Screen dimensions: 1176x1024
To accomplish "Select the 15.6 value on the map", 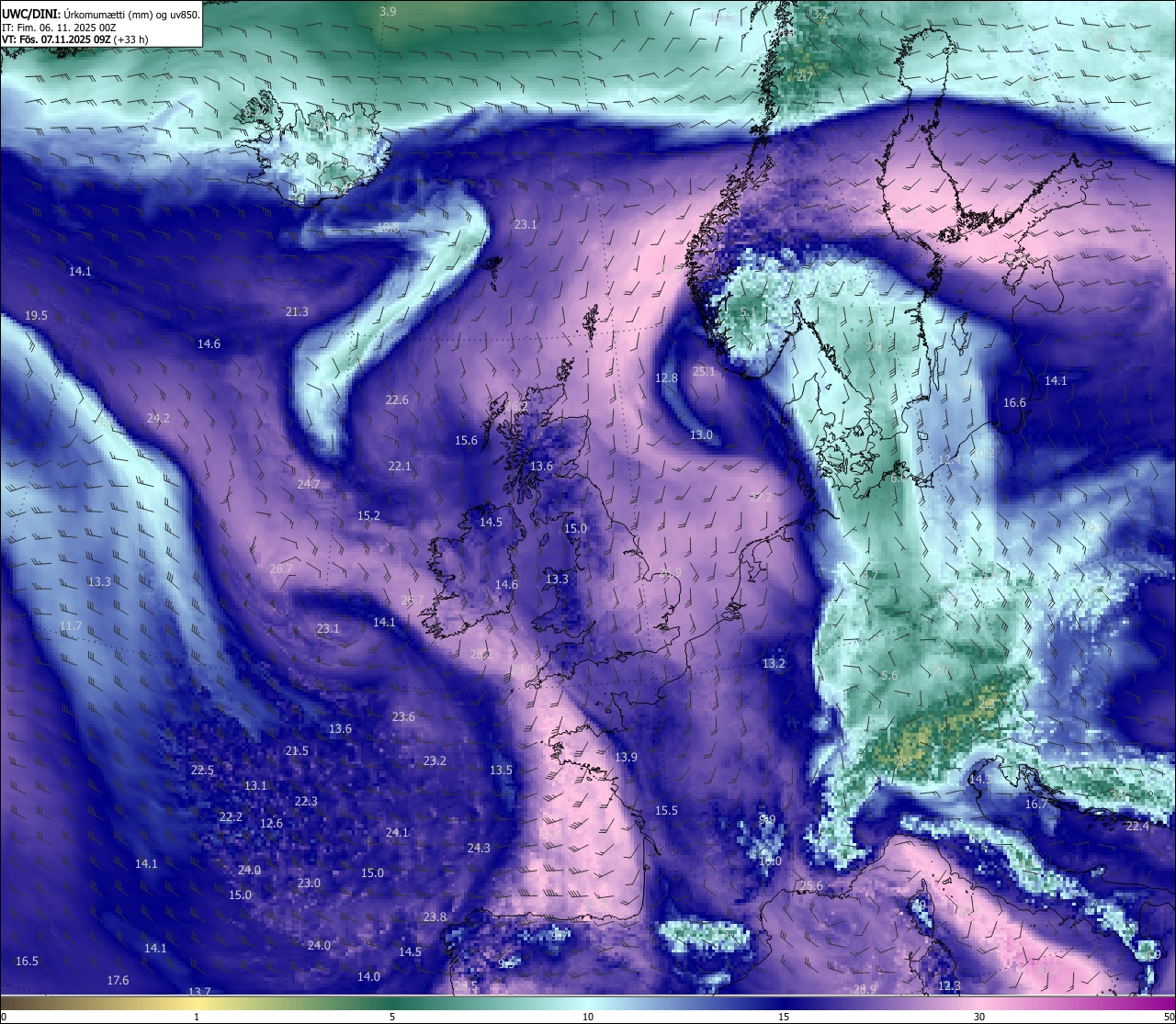I will tap(466, 440).
